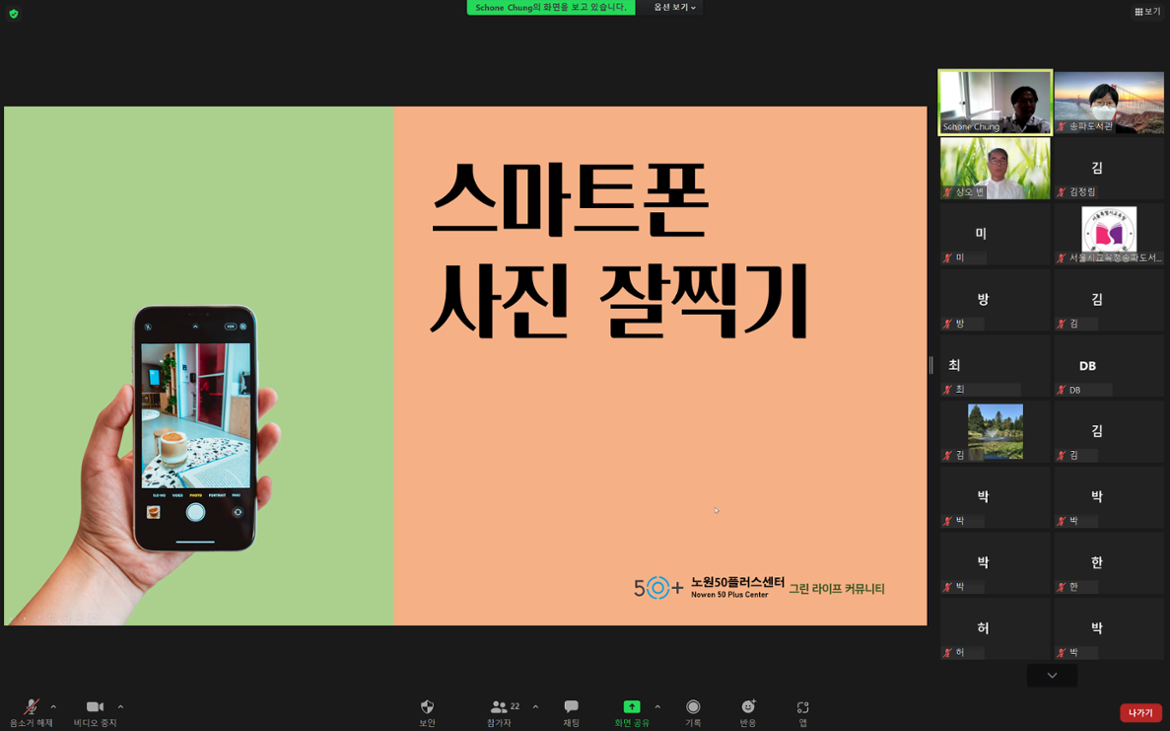Open the 앱 (Apps) panel

coord(805,708)
